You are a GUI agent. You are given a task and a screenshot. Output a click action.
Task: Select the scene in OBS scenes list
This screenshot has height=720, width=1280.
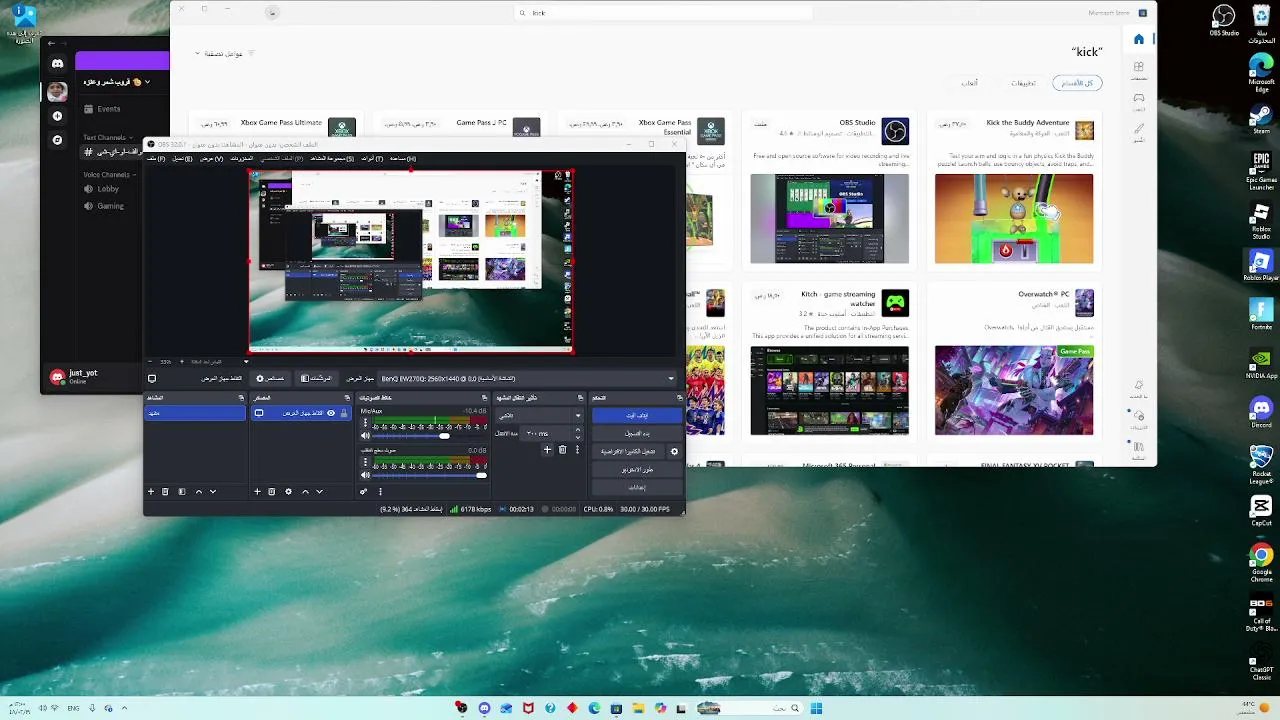click(195, 413)
